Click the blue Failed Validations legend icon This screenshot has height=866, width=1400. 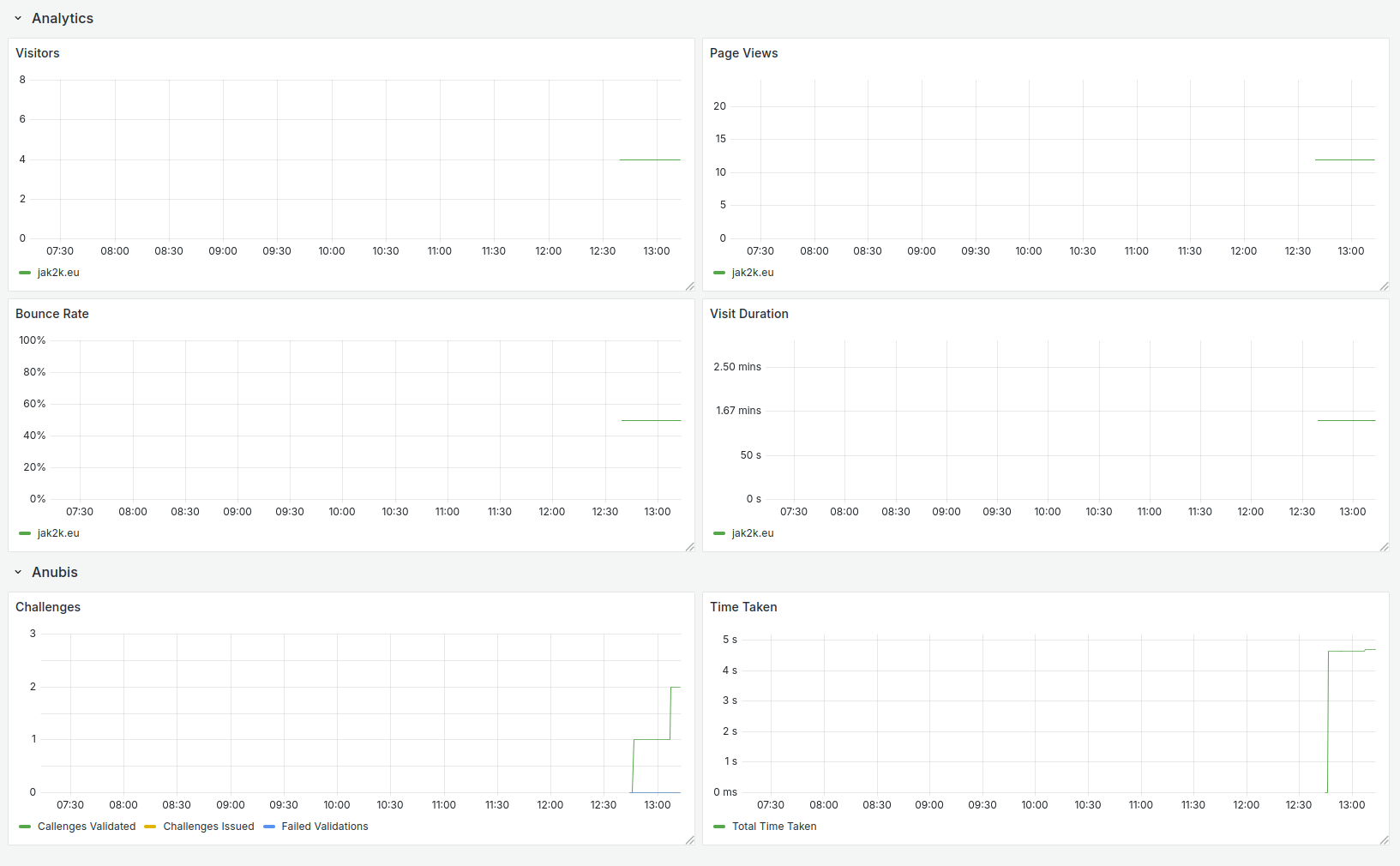(x=269, y=827)
